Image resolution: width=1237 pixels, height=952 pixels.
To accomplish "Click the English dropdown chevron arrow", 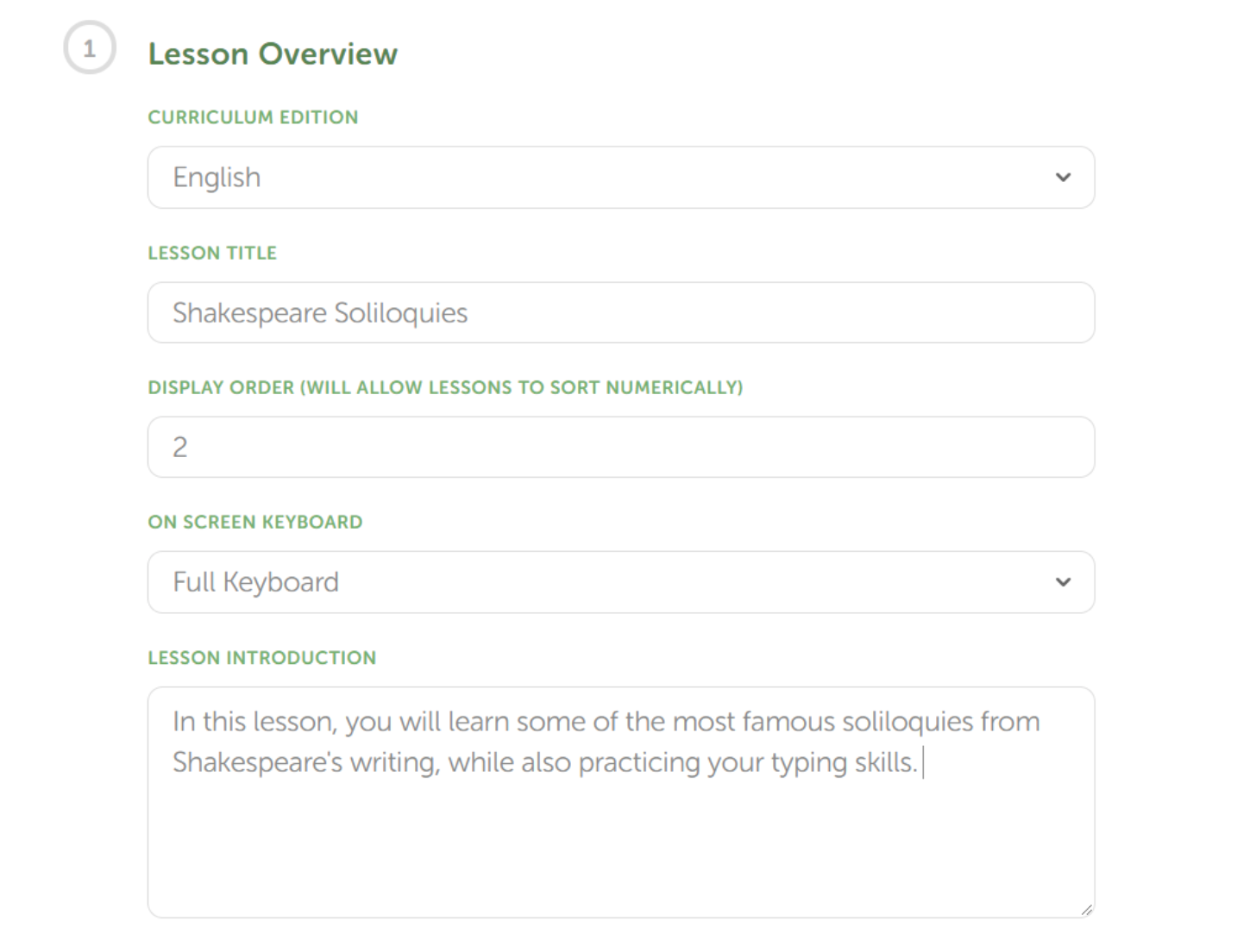I will pyautogui.click(x=1063, y=178).
